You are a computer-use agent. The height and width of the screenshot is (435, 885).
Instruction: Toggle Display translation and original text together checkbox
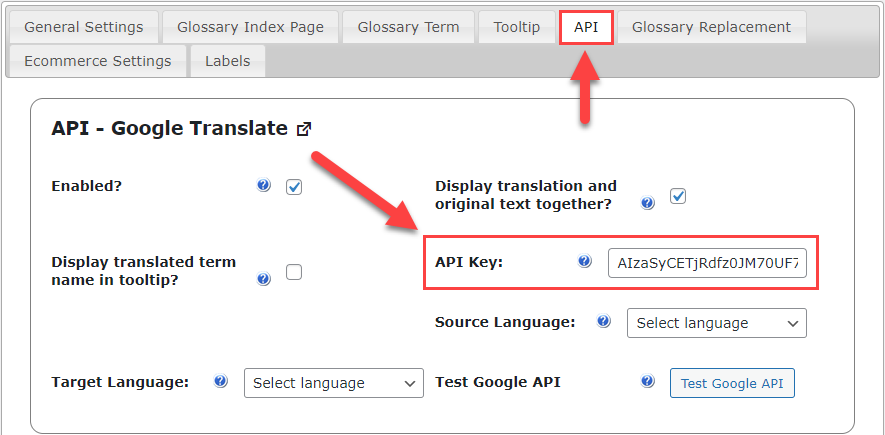(x=678, y=196)
